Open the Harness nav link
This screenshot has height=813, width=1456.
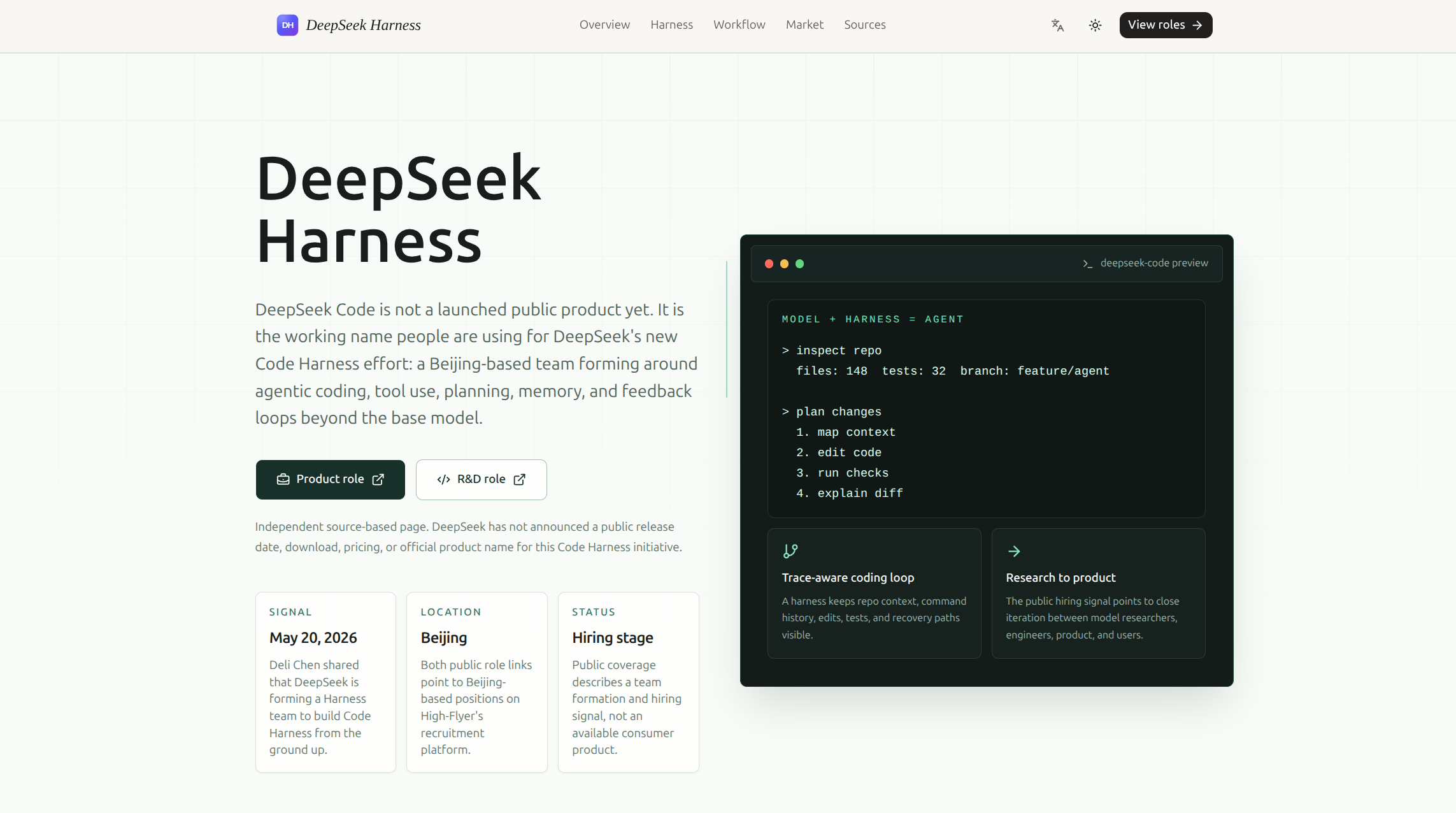coord(671,25)
